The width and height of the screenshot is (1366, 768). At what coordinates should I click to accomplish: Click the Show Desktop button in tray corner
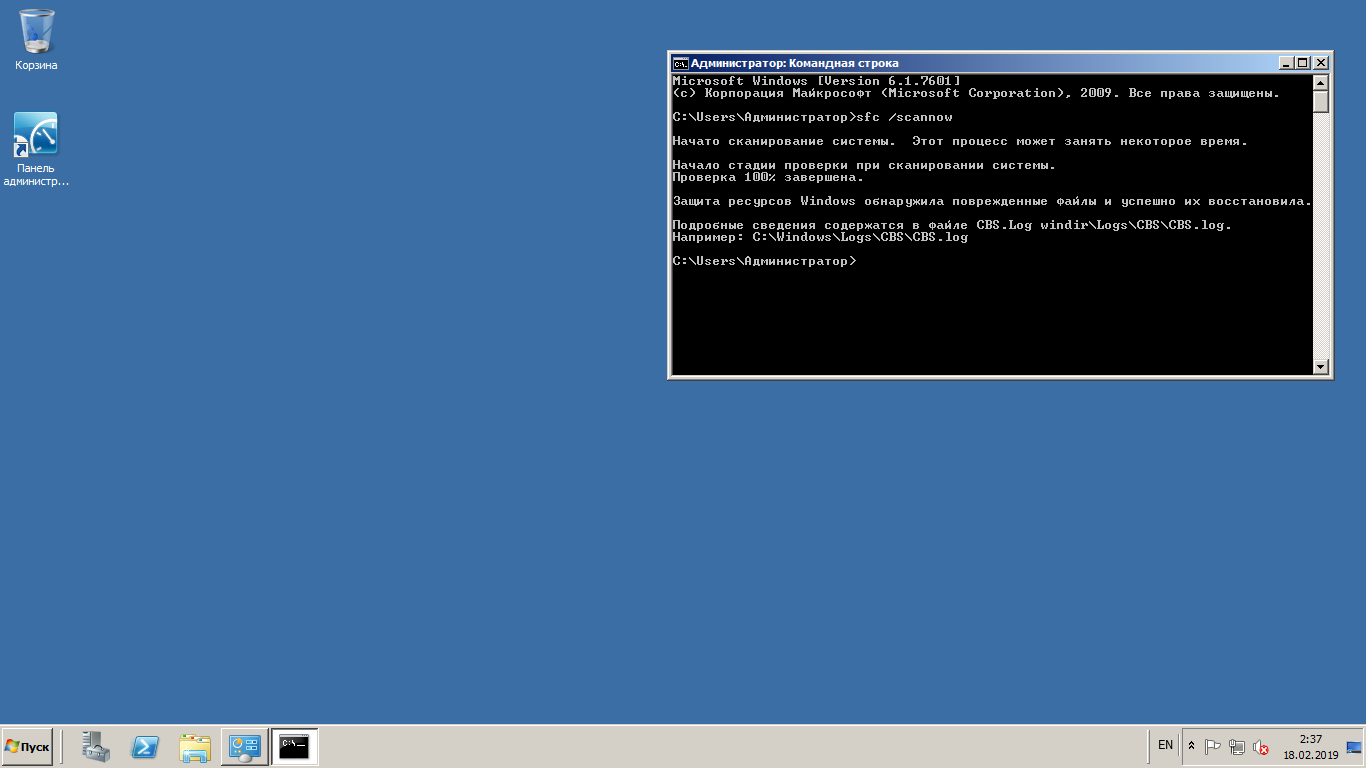(1355, 747)
